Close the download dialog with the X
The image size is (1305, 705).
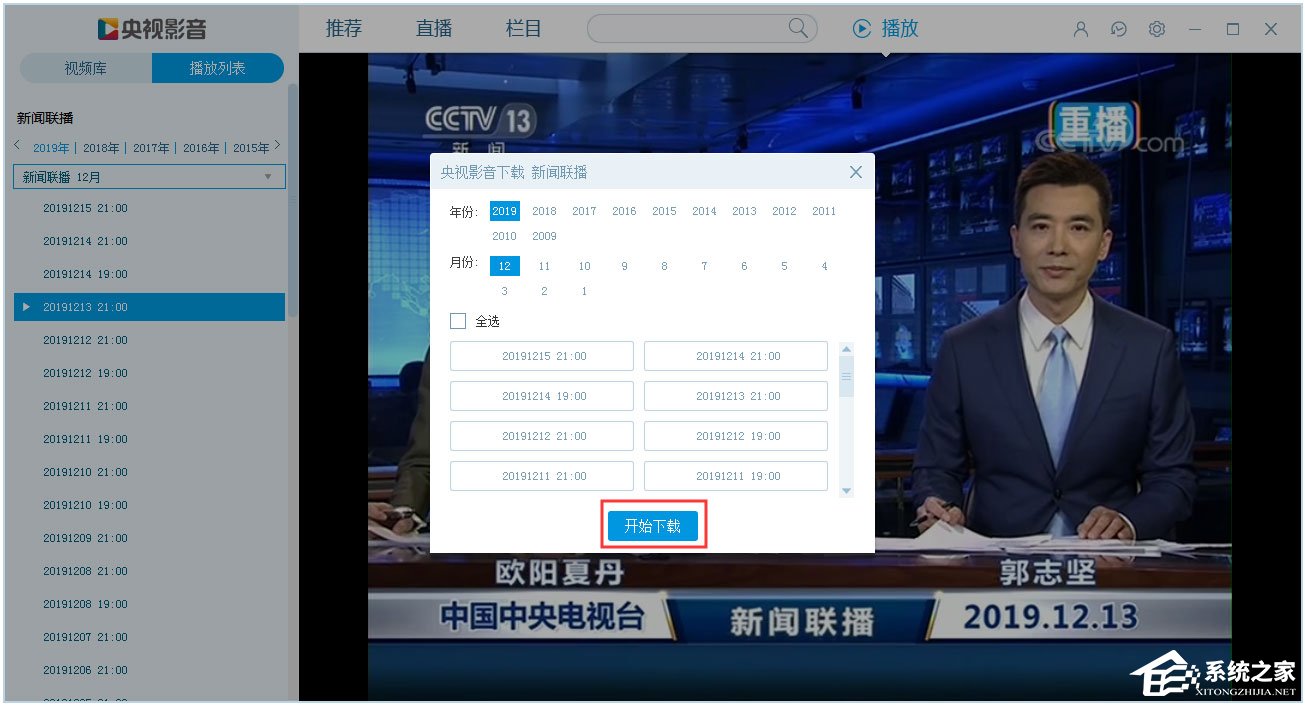coord(855,171)
